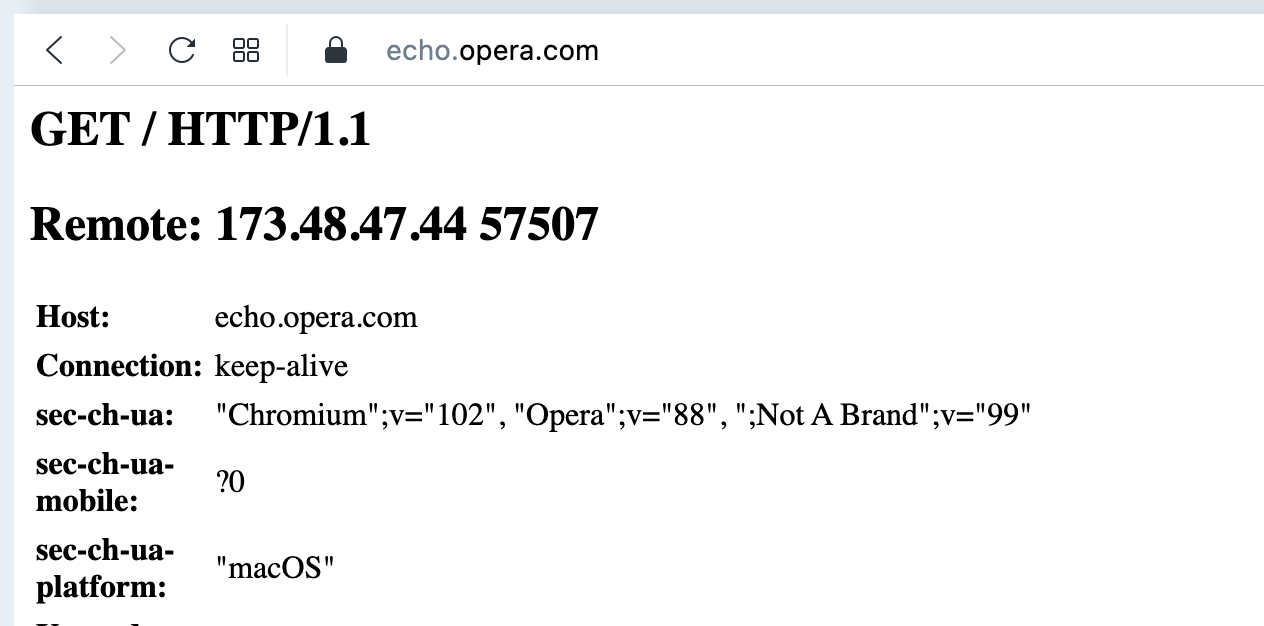
Task: Click the Host header value echo.opera.com
Action: [317, 317]
